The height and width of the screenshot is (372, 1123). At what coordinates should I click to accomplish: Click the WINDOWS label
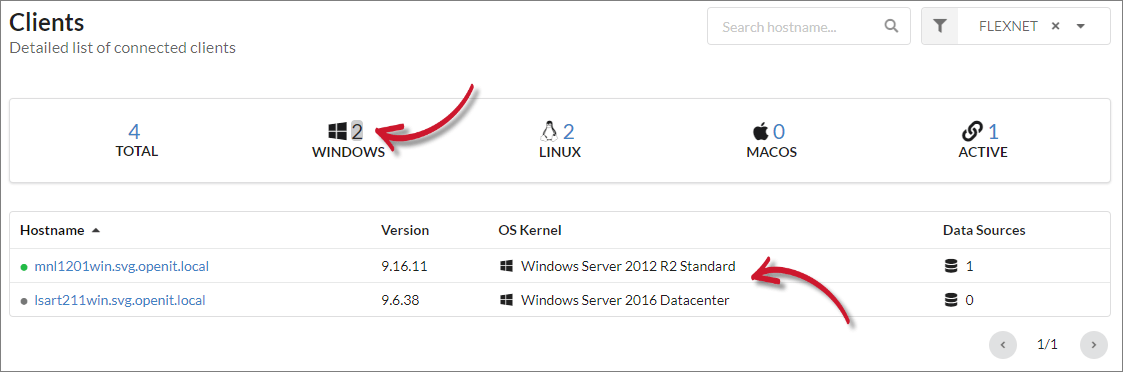click(348, 153)
